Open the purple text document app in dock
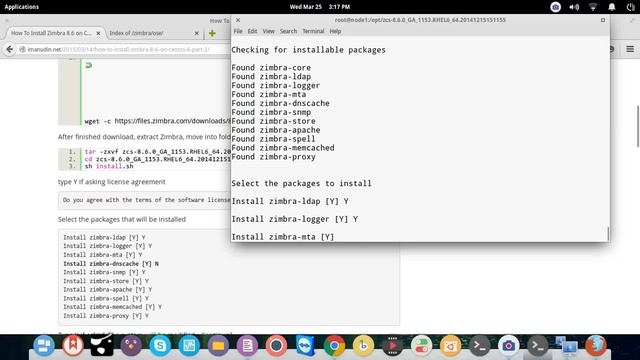Viewport: 640px width, 360px height. coord(247,346)
